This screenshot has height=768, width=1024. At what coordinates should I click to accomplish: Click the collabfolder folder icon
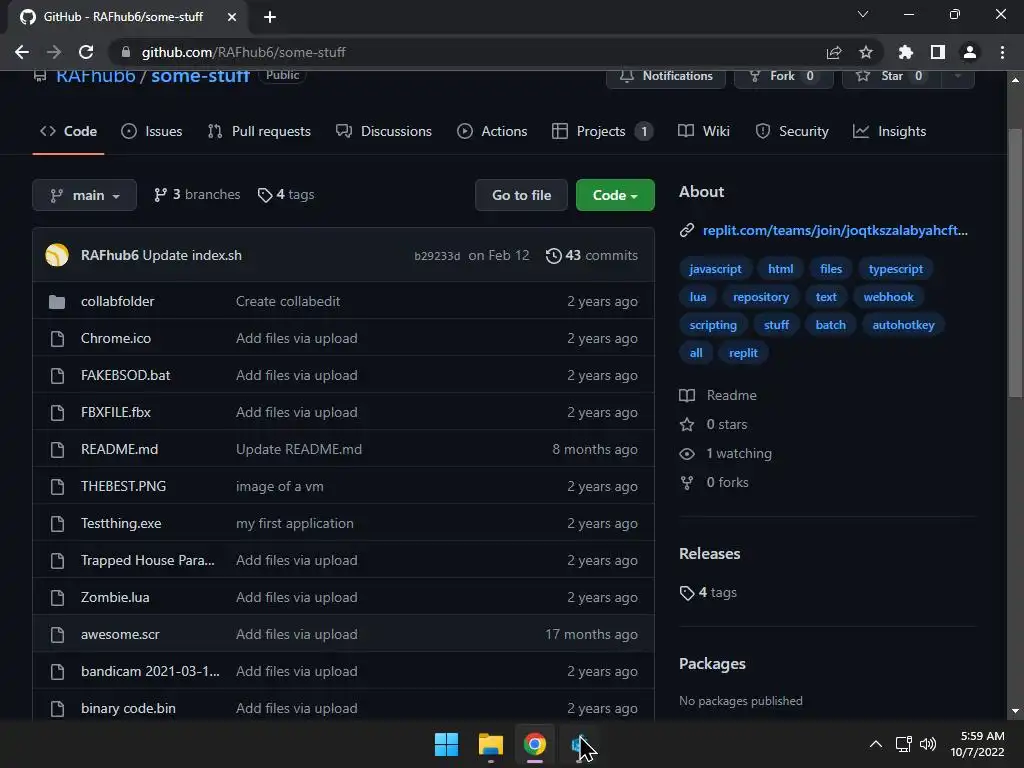tap(57, 302)
